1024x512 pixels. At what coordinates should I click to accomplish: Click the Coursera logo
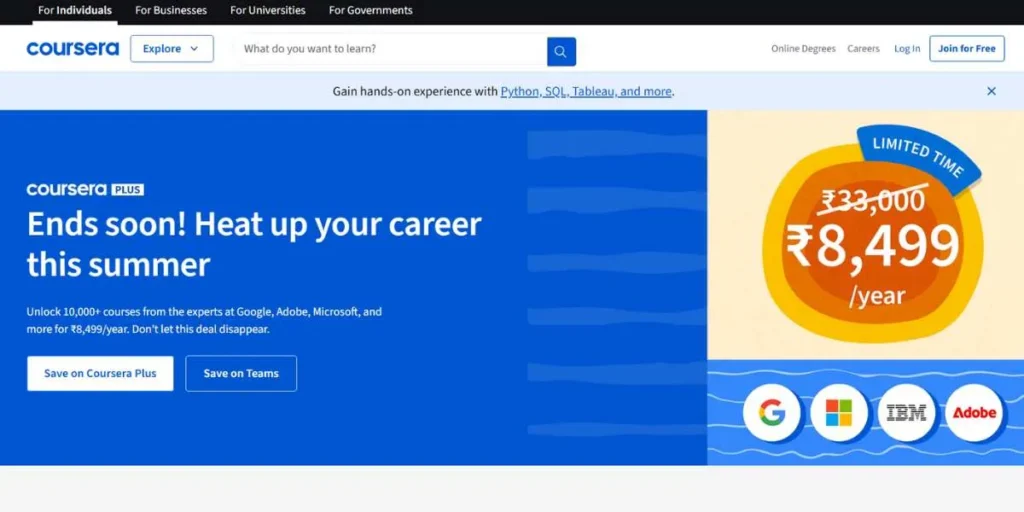(72, 48)
